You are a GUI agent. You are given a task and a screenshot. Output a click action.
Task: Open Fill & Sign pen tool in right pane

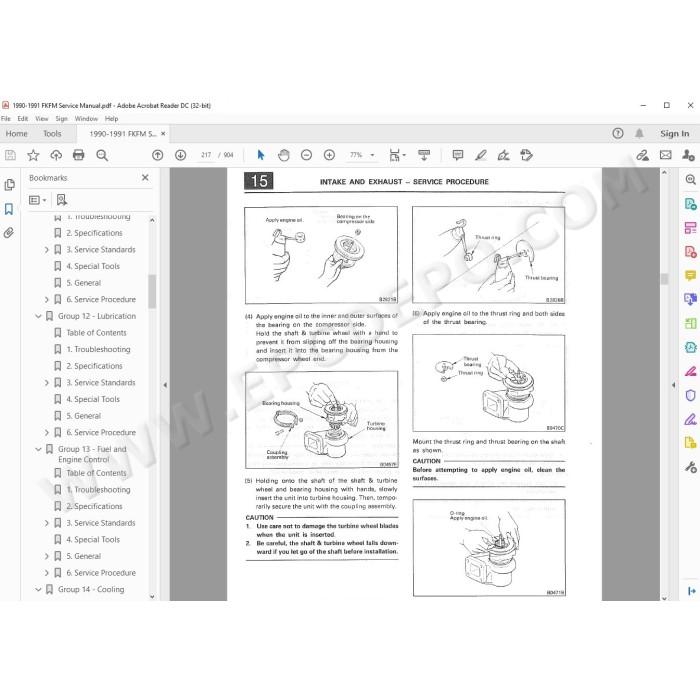(x=690, y=420)
